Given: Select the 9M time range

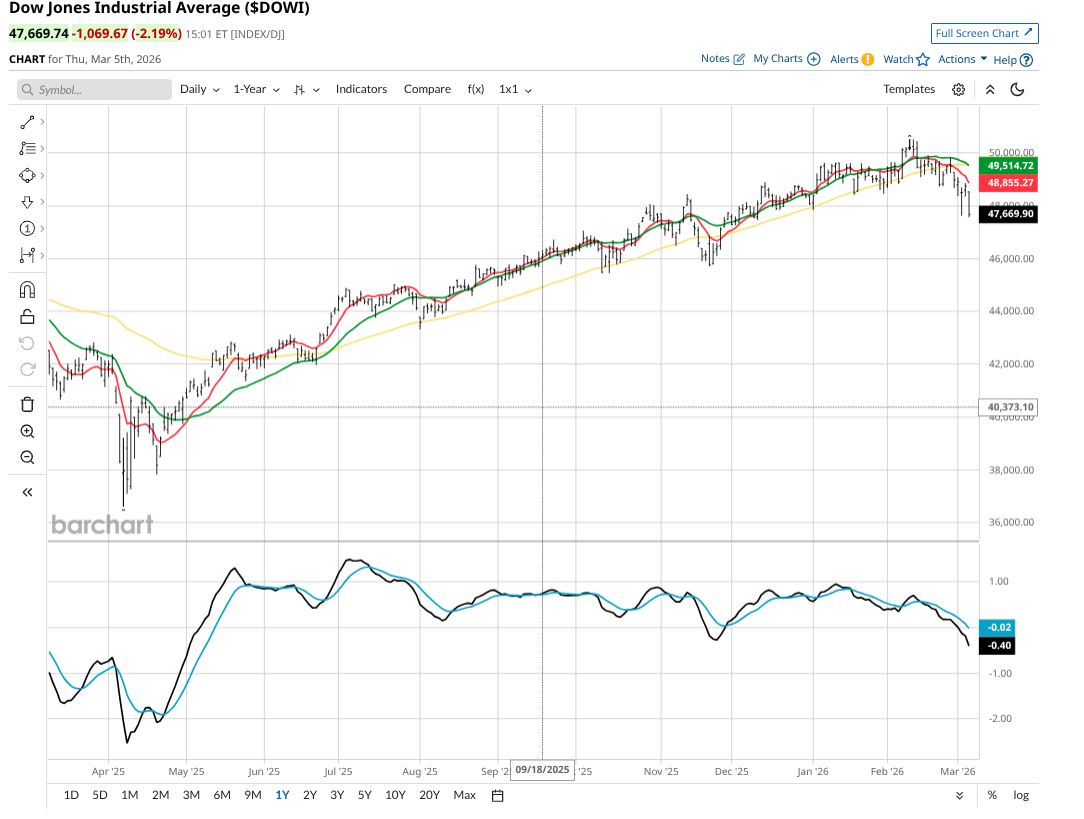Looking at the screenshot, I should pyautogui.click(x=253, y=796).
